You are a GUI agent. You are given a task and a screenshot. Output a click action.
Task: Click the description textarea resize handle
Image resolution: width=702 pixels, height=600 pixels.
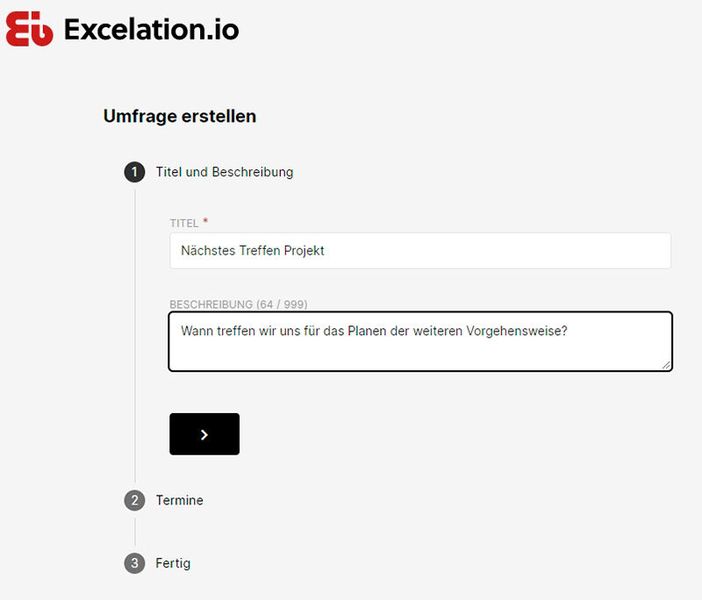click(666, 365)
